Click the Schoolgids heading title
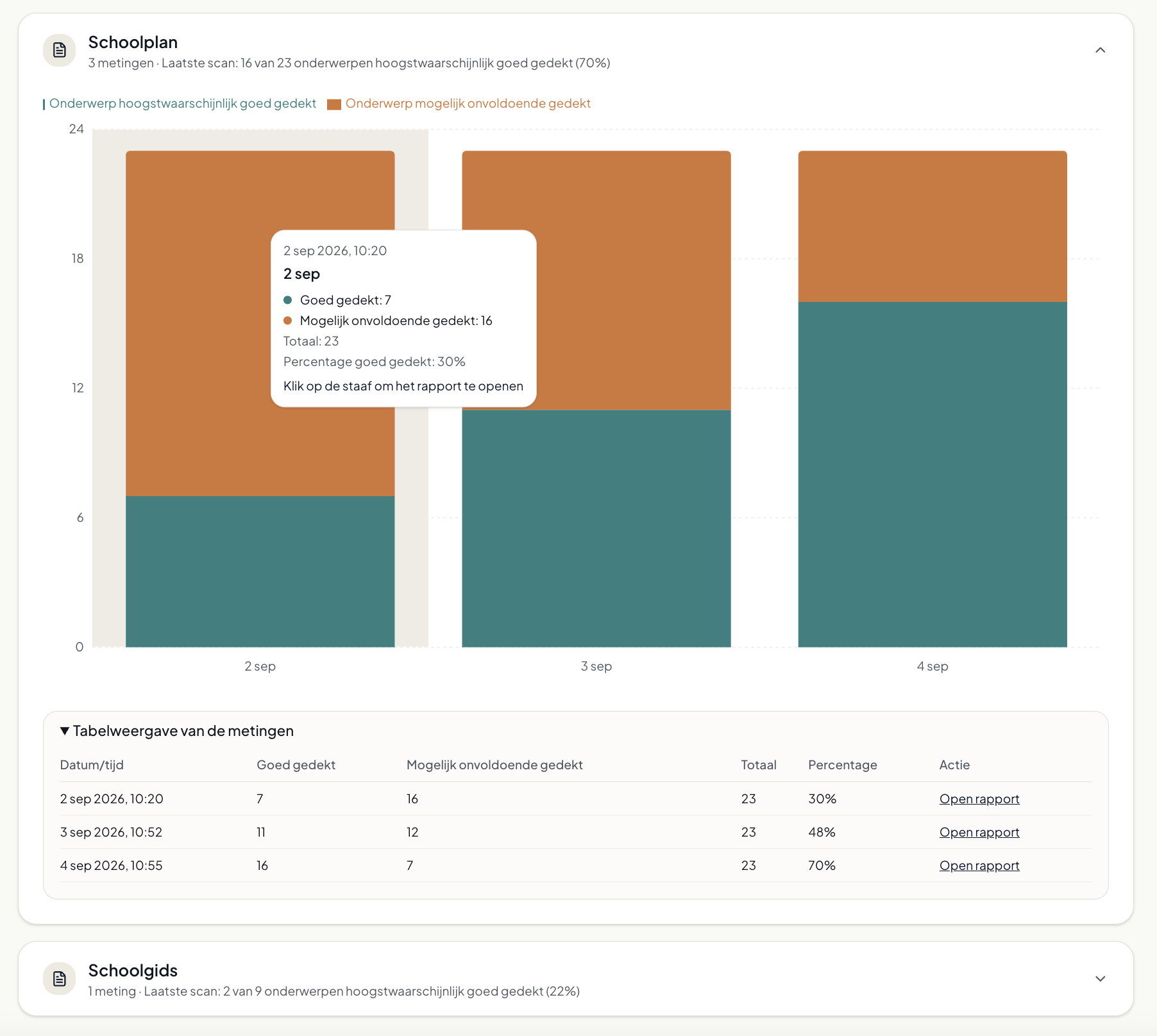 tap(133, 971)
